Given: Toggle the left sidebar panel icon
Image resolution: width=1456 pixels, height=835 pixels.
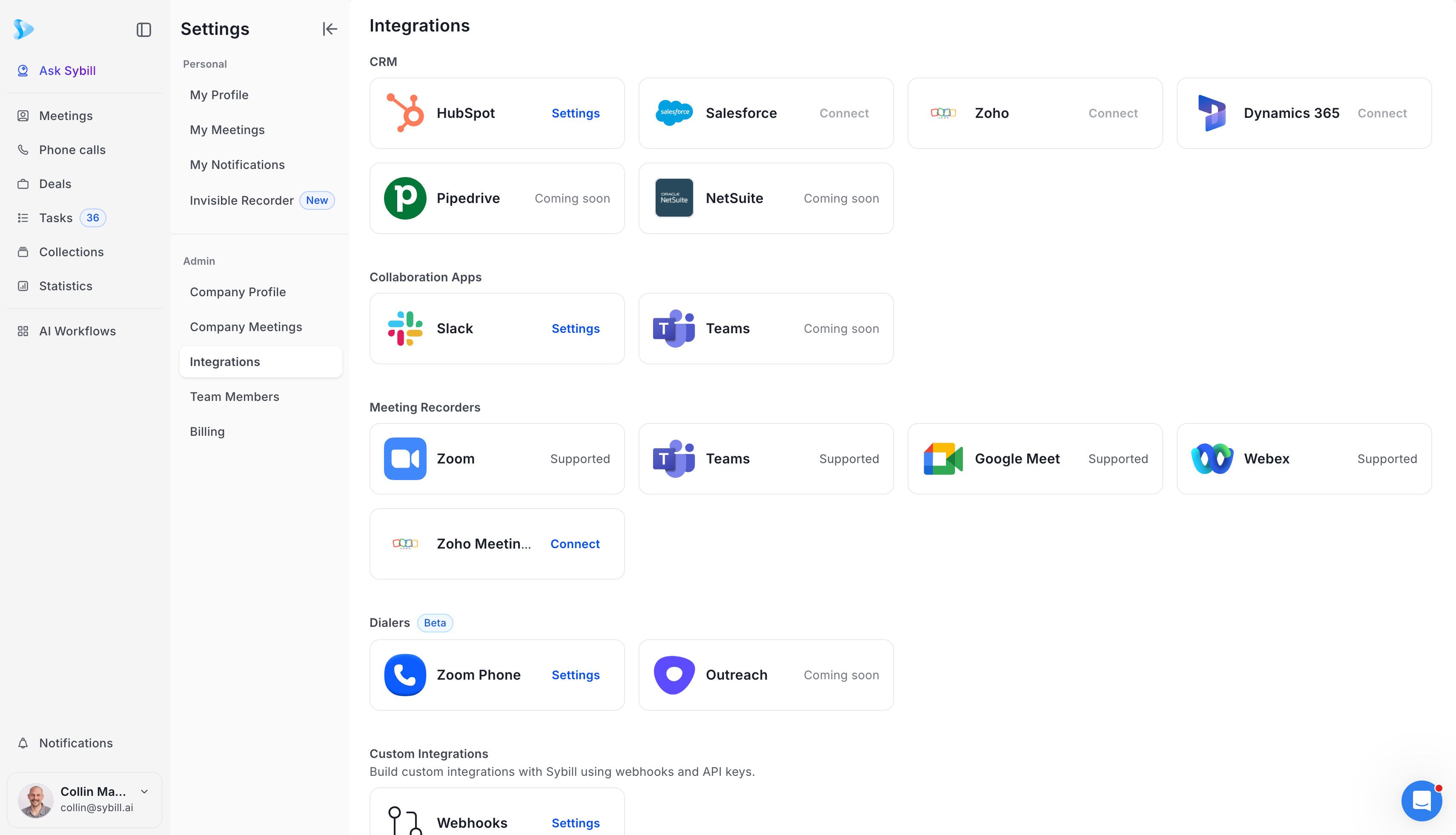Looking at the screenshot, I should 143,30.
